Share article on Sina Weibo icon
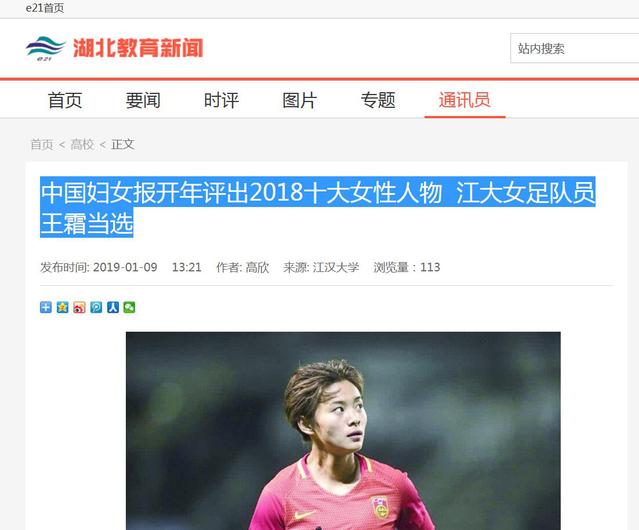 (x=79, y=307)
